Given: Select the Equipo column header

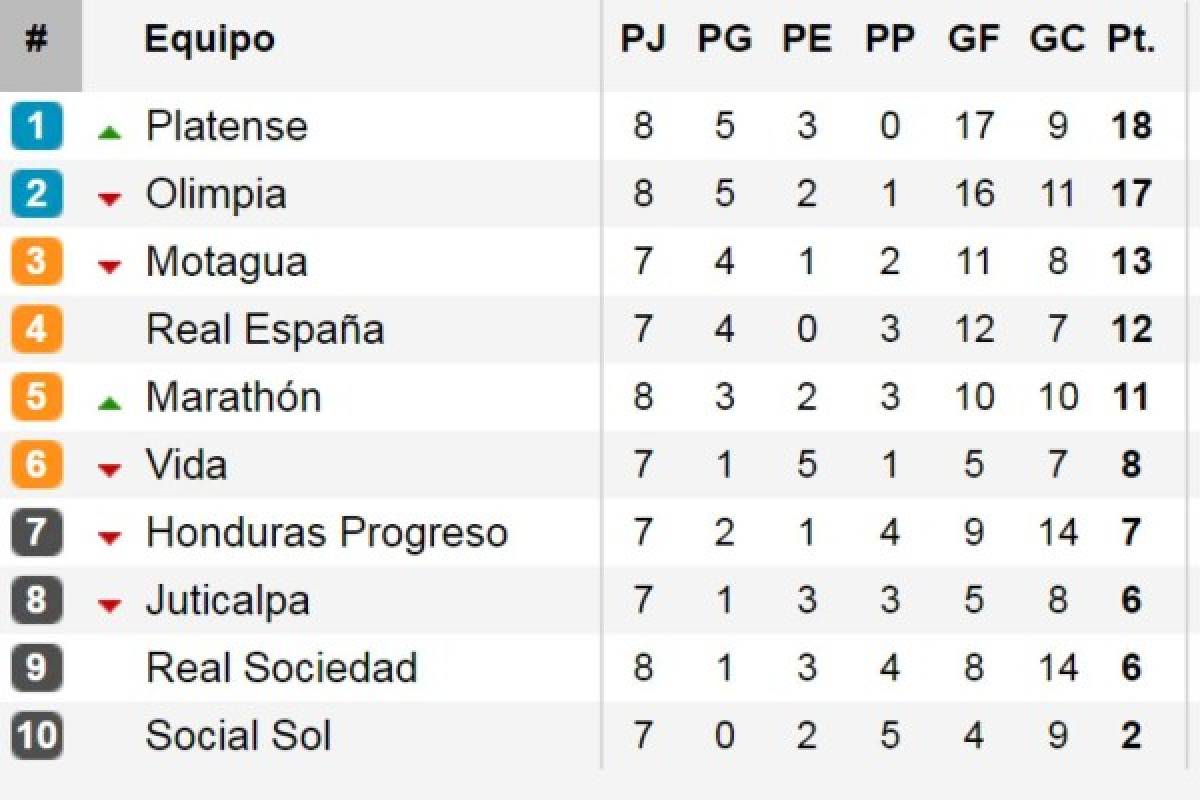Looking at the screenshot, I should coord(209,40).
